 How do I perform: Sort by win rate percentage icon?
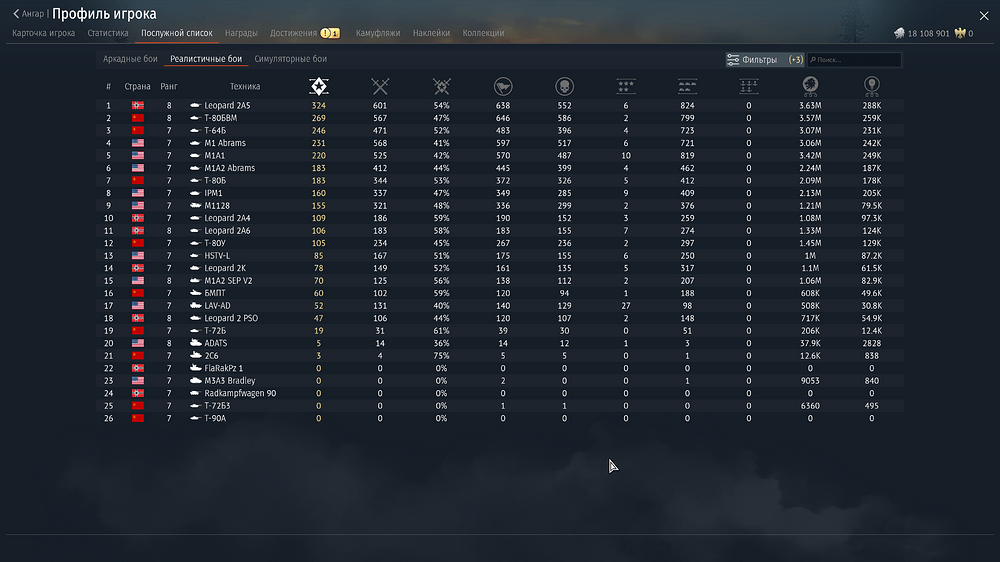click(x=441, y=86)
